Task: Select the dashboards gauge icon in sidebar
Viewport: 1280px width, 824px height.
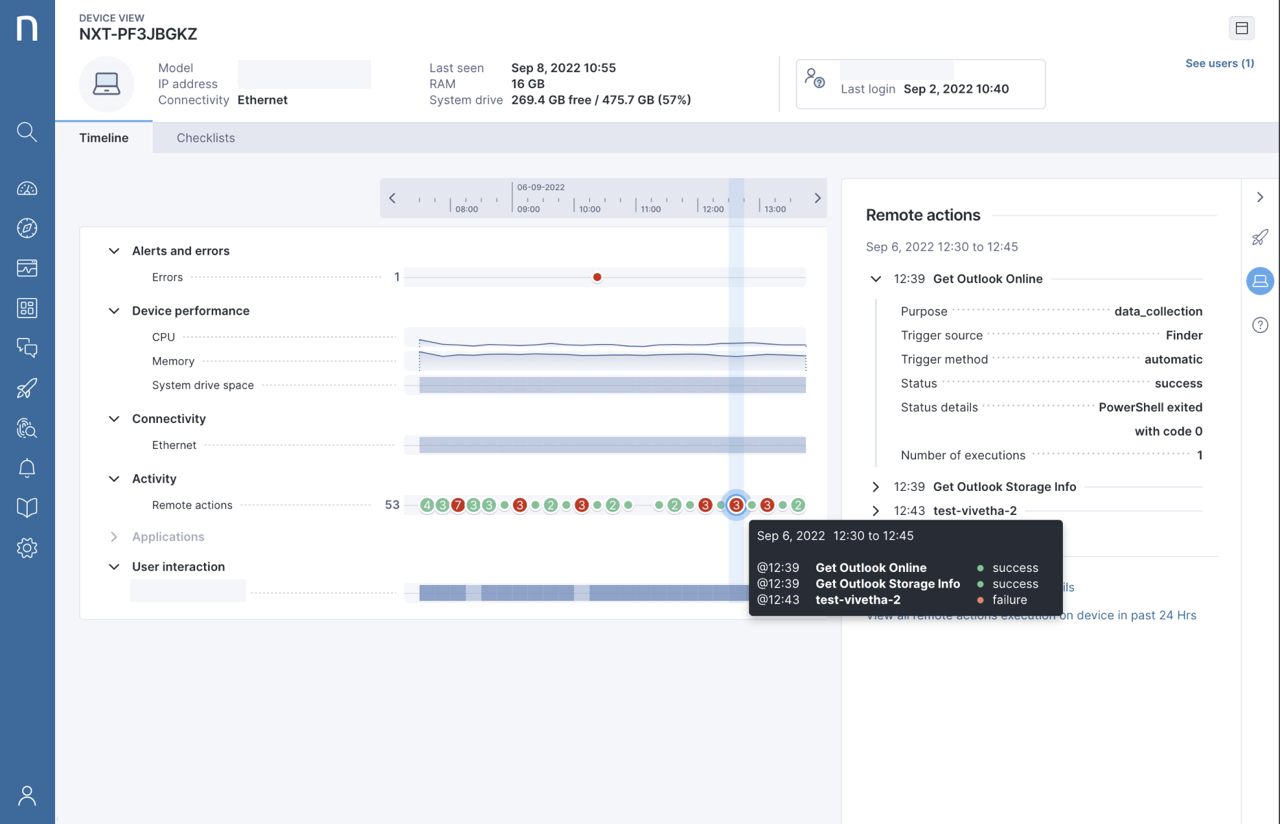Action: coord(27,188)
